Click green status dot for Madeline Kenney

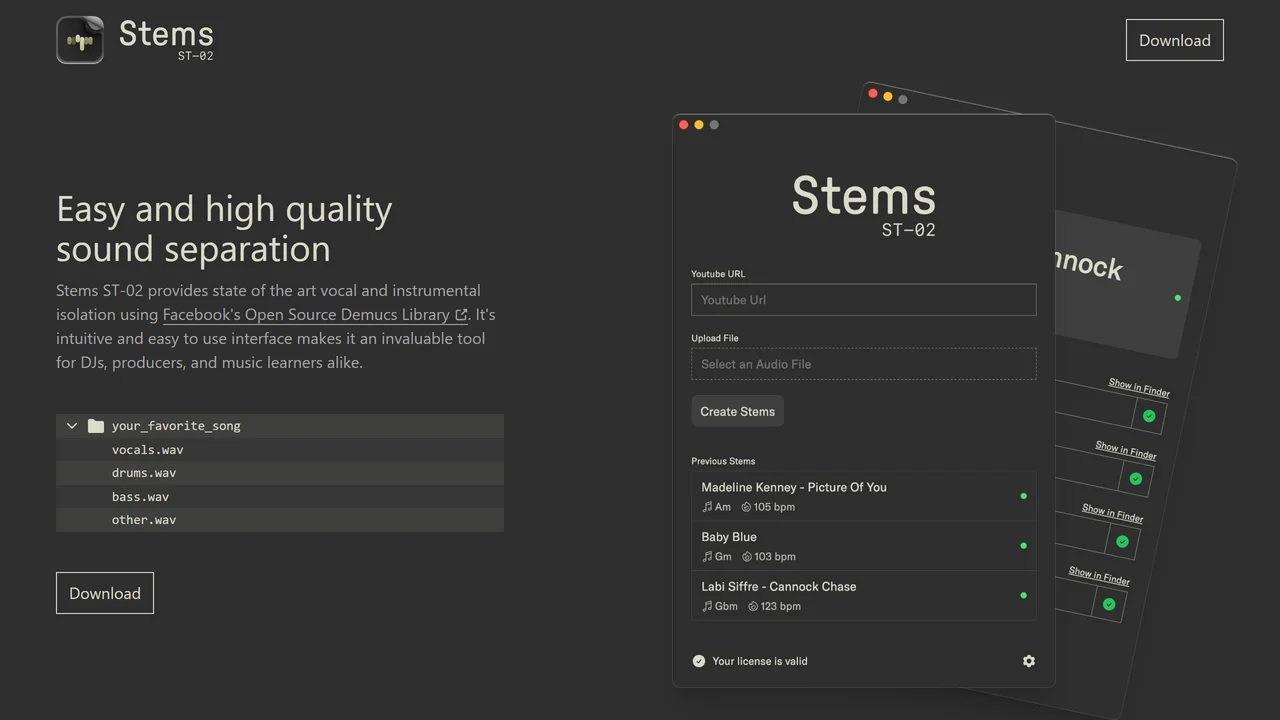point(1023,496)
